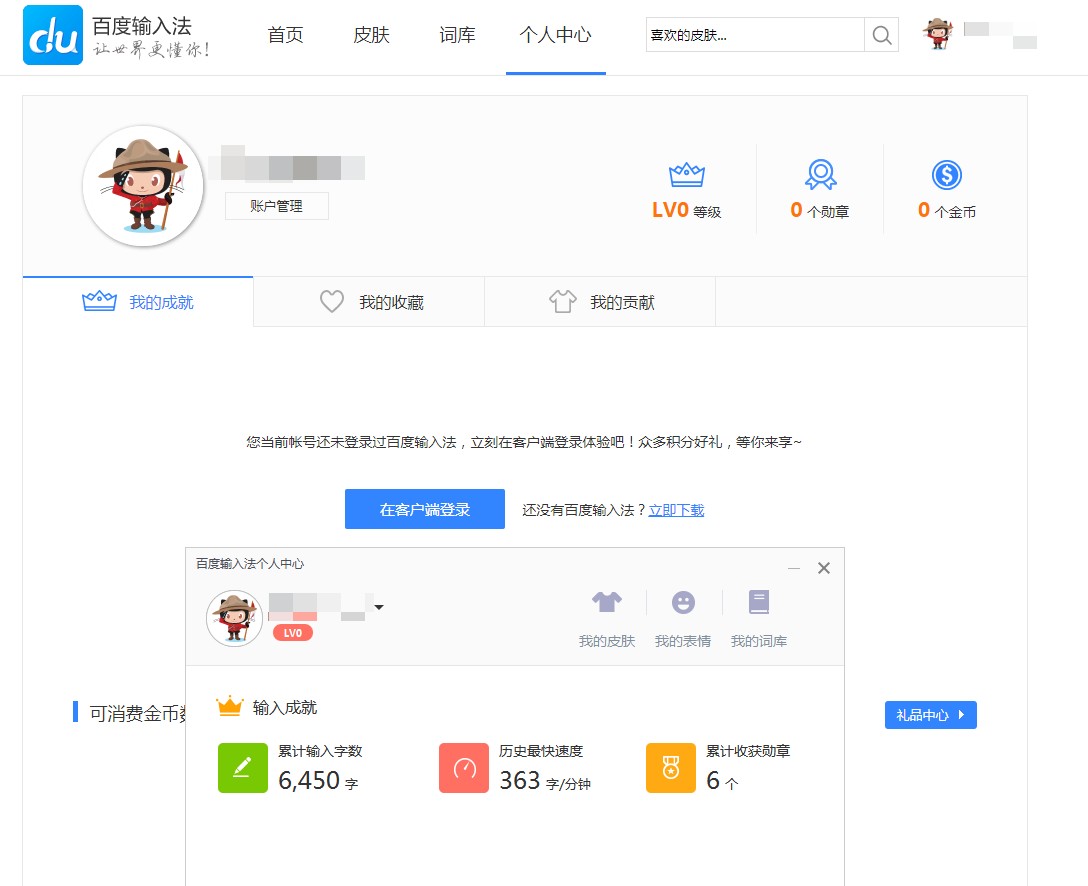
Task: Switch to the 我的贡献 tab
Action: click(600, 301)
